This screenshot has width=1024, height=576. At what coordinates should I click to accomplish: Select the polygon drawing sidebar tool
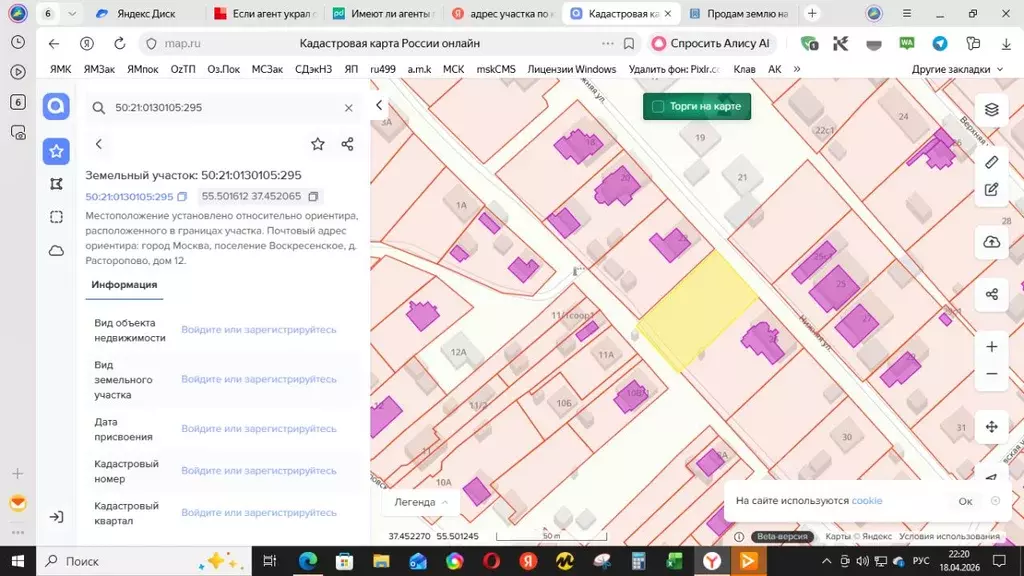coord(56,184)
